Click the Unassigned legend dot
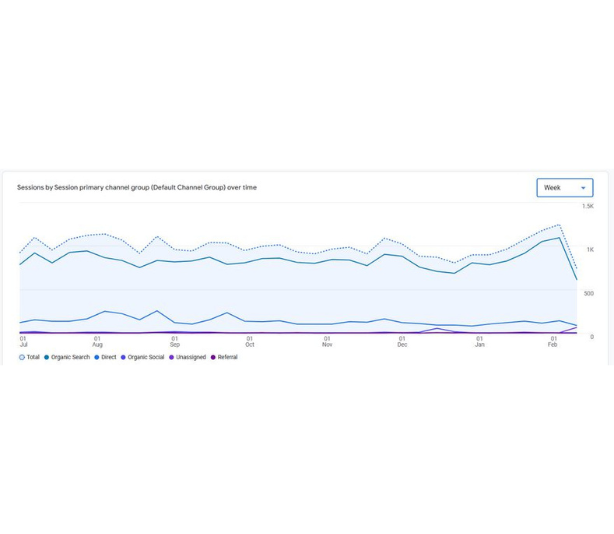This screenshot has height=534, width=614. (x=172, y=357)
